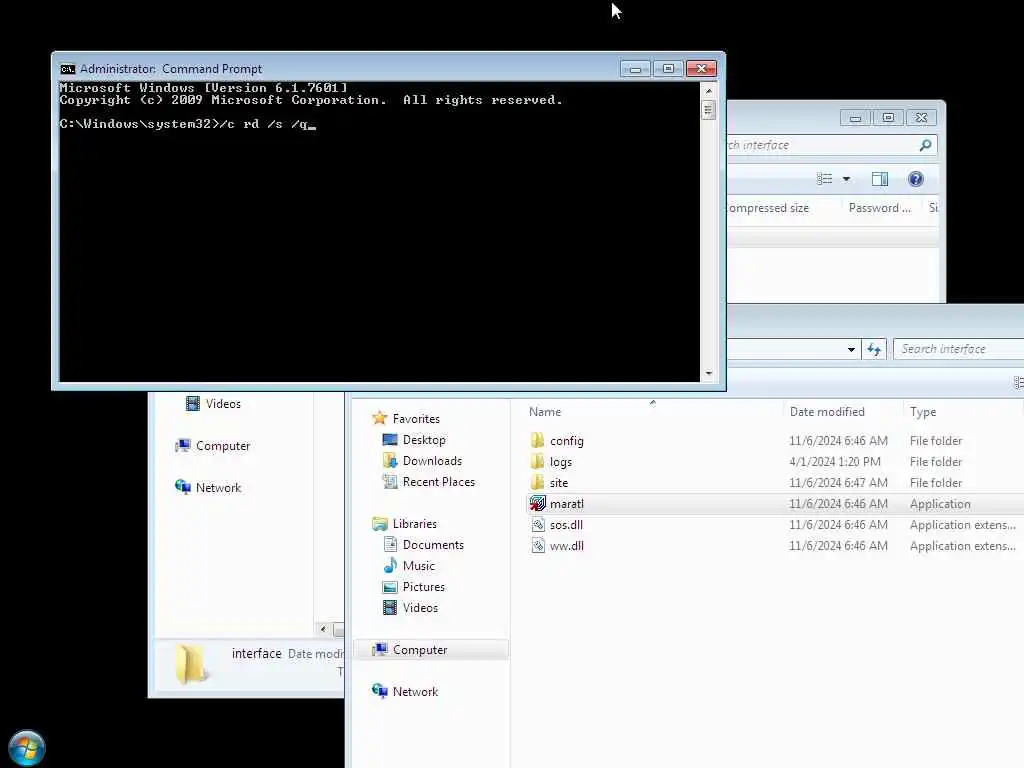Open Videos in the left back window
Screen dimensions: 1024x768
223,404
